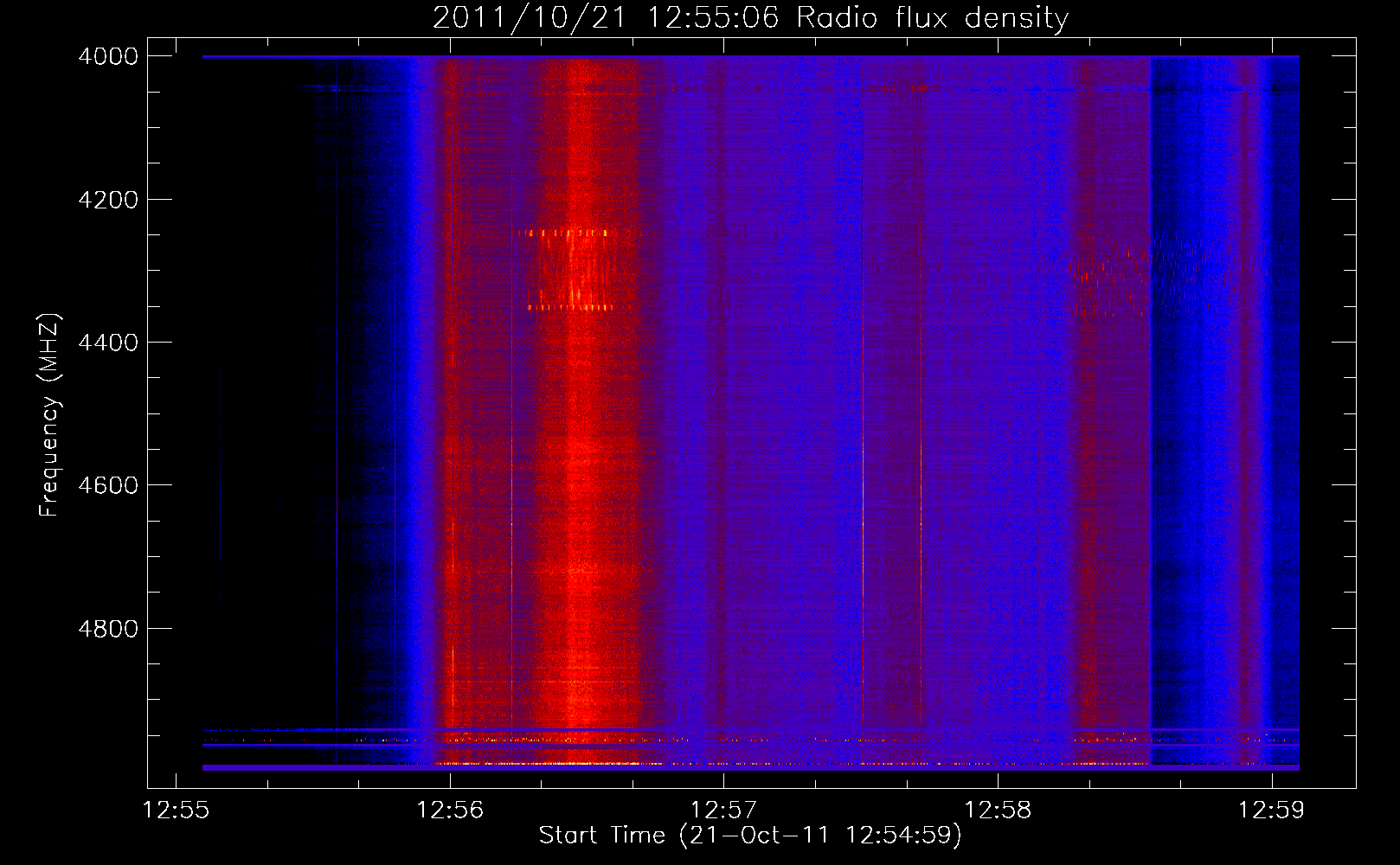Click the '4000' frequency axis label
Image resolution: width=1400 pixels, height=865 pixels.
[107, 56]
